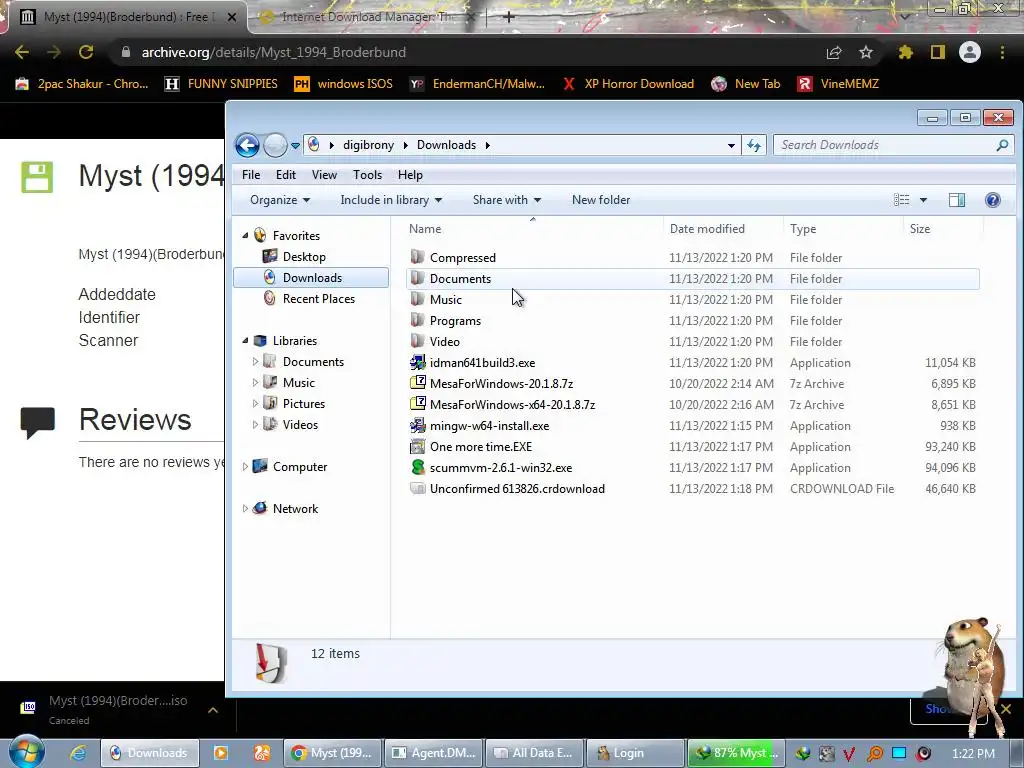Open Chrome extensions puzzle icon

(905, 52)
